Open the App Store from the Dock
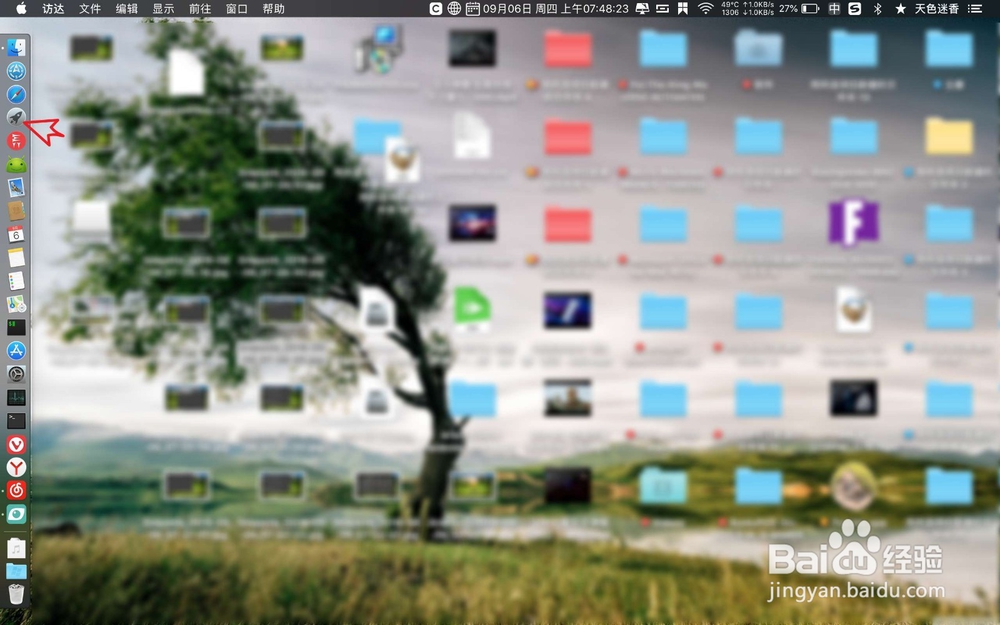This screenshot has width=1000, height=625. click(x=16, y=350)
